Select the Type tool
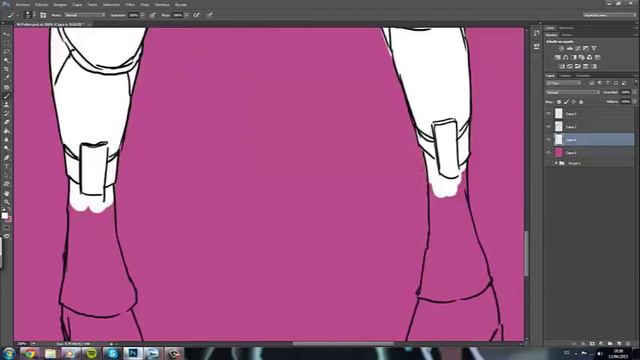640x360 pixels. pyautogui.click(x=6, y=167)
